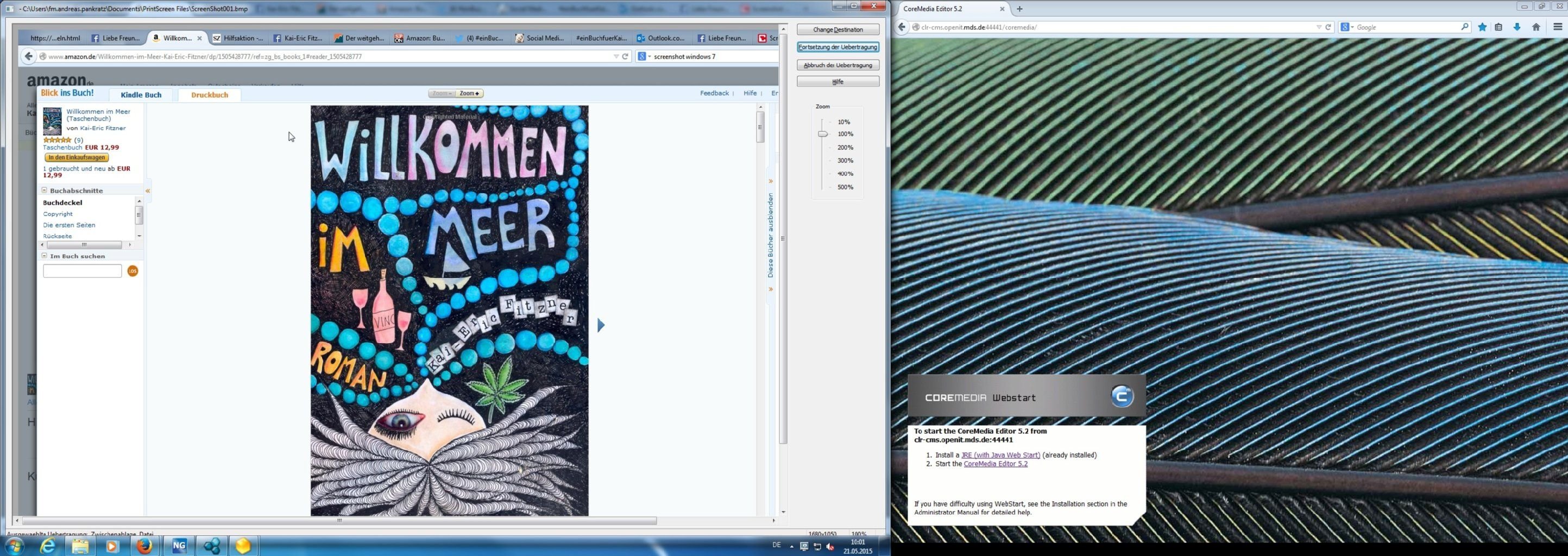This screenshot has height=556, width=1568.
Task: Expand hidden books panel upper chevron
Action: point(771,181)
